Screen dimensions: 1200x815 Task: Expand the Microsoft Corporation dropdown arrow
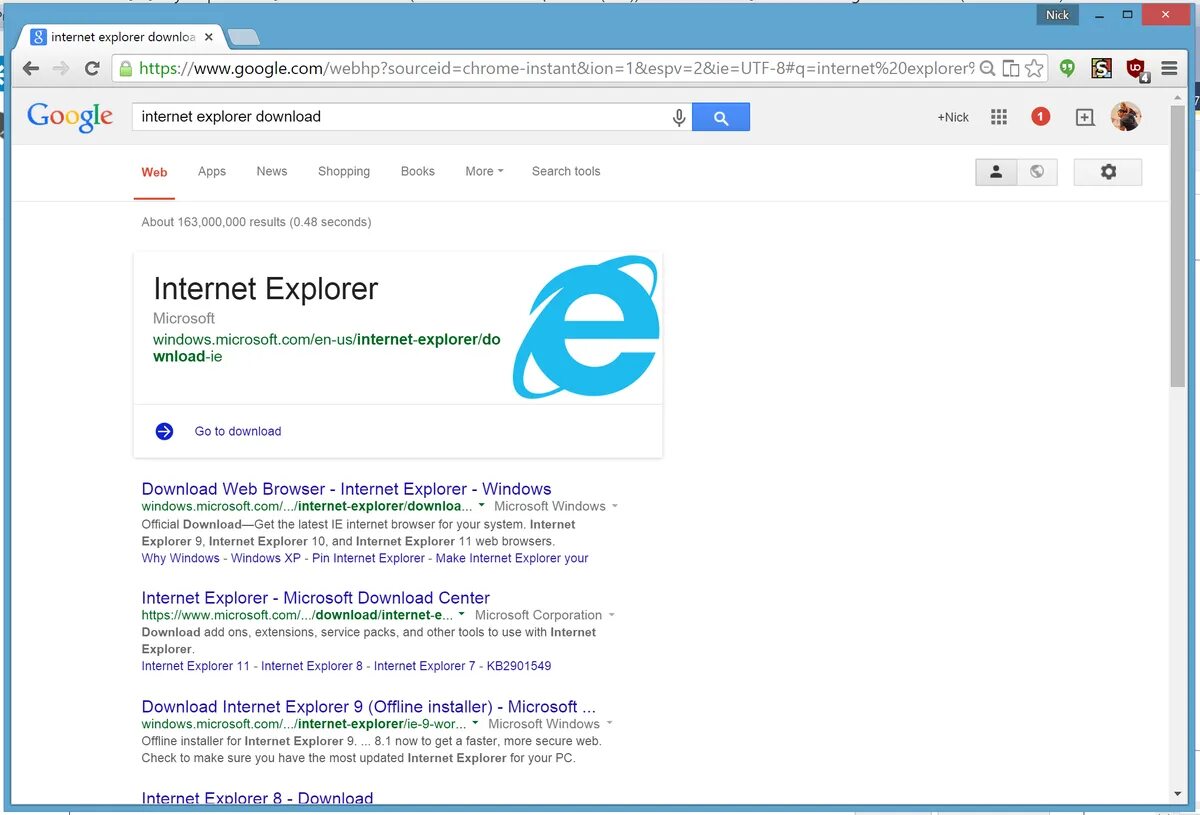click(611, 615)
